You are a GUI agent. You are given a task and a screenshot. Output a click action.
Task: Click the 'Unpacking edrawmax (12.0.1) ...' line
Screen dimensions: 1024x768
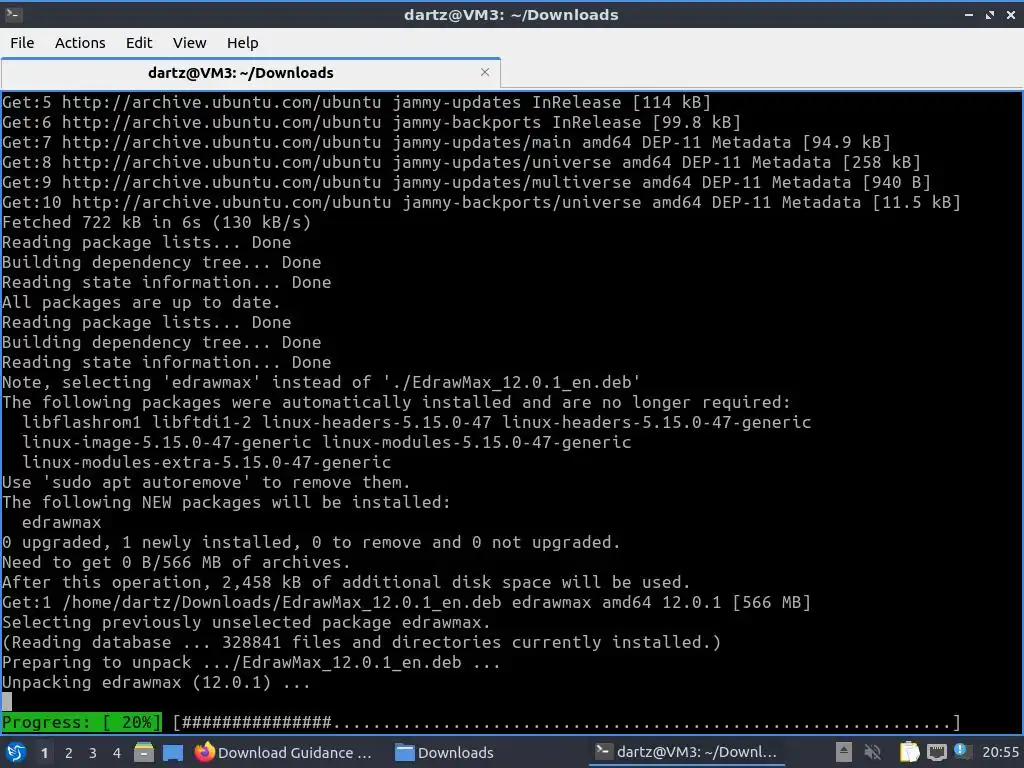[156, 682]
